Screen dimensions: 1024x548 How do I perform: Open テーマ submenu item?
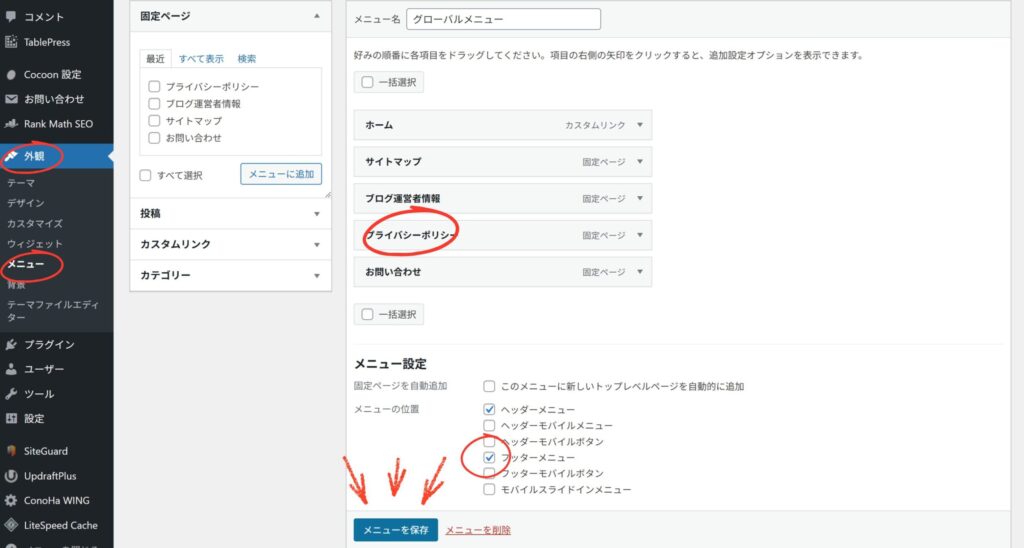coord(21,183)
